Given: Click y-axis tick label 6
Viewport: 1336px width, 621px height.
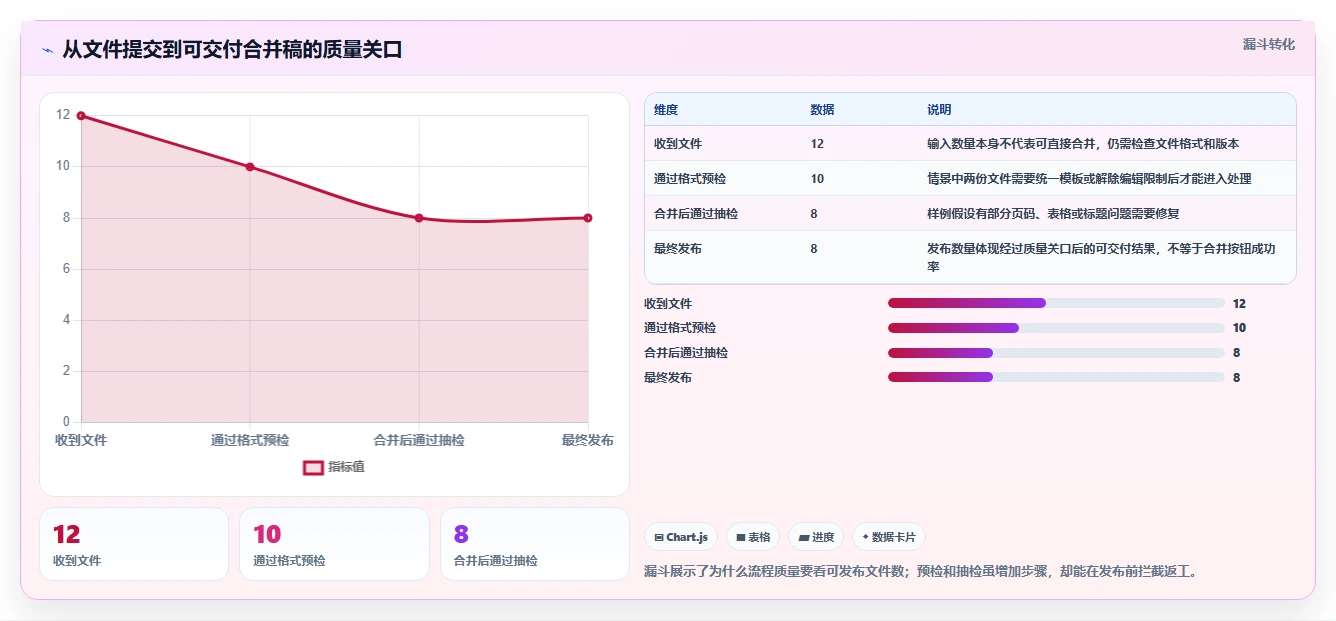Looking at the screenshot, I should [x=66, y=269].
